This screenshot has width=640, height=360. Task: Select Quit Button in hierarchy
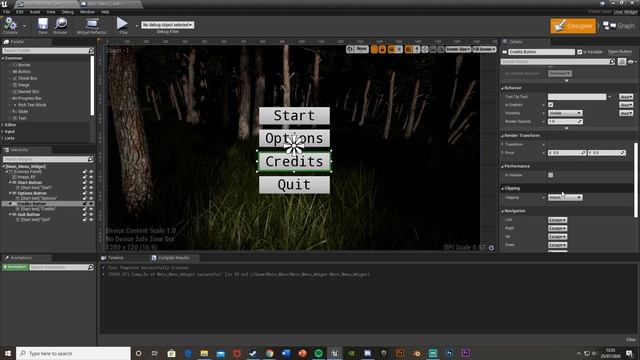click(28, 214)
